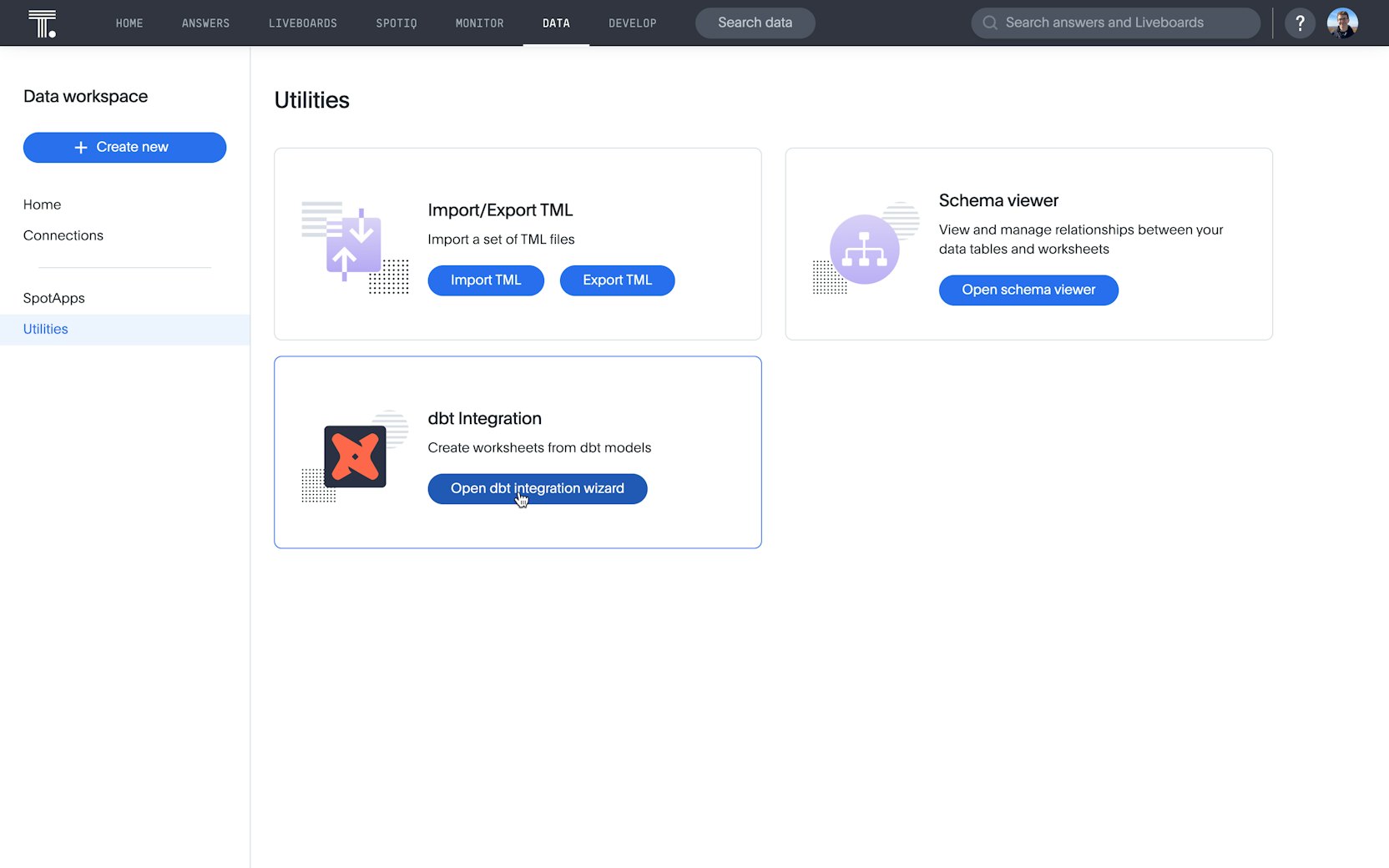Open the help menu via the question mark icon
Viewport: 1389px width, 868px height.
point(1300,23)
